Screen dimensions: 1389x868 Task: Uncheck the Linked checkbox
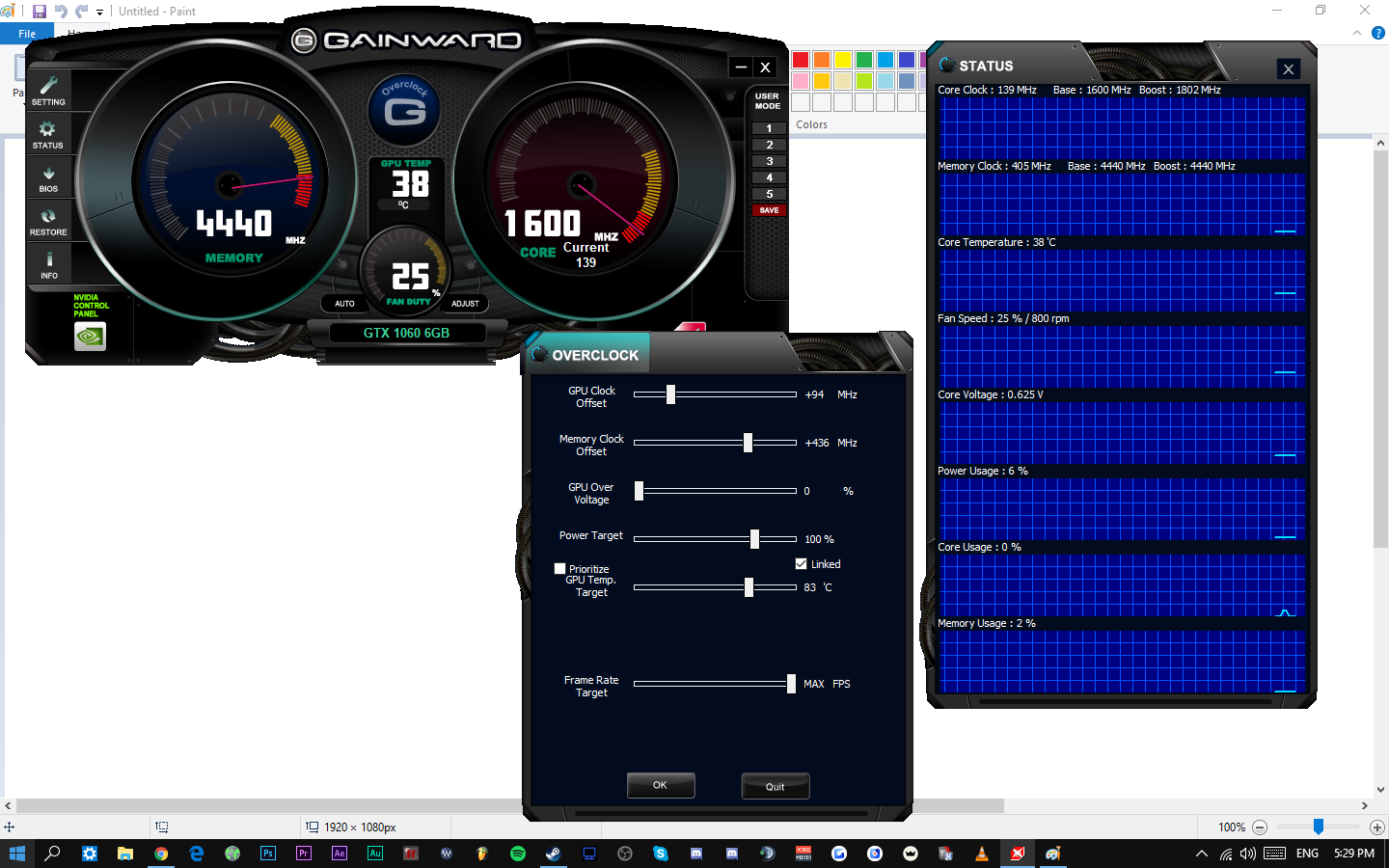coord(801,564)
